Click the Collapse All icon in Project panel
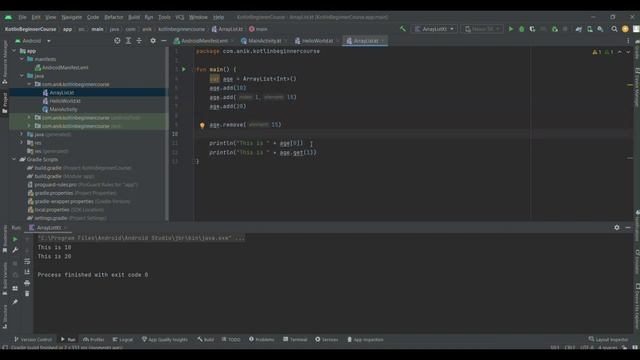Image resolution: width=640 pixels, height=360 pixels. (x=139, y=41)
